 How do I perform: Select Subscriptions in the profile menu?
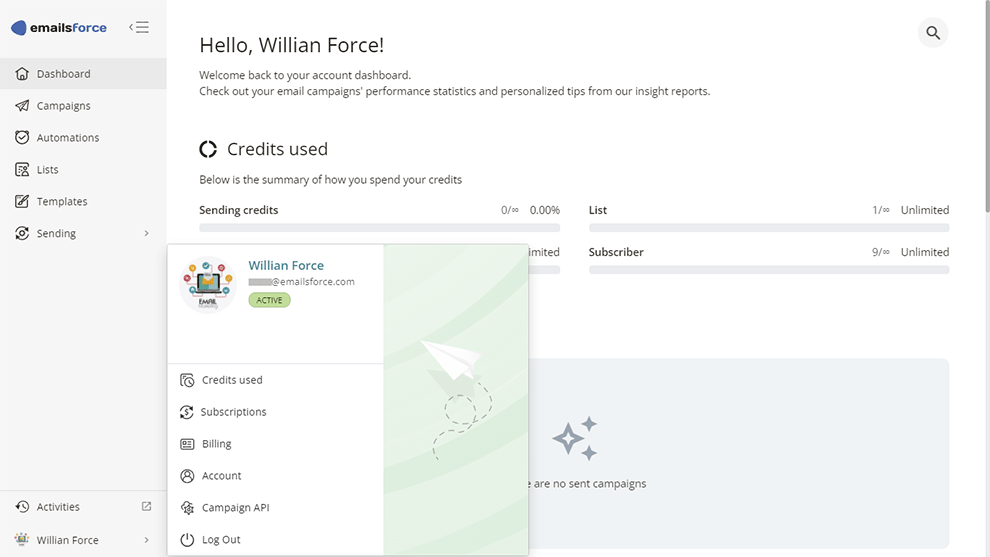[x=234, y=412]
